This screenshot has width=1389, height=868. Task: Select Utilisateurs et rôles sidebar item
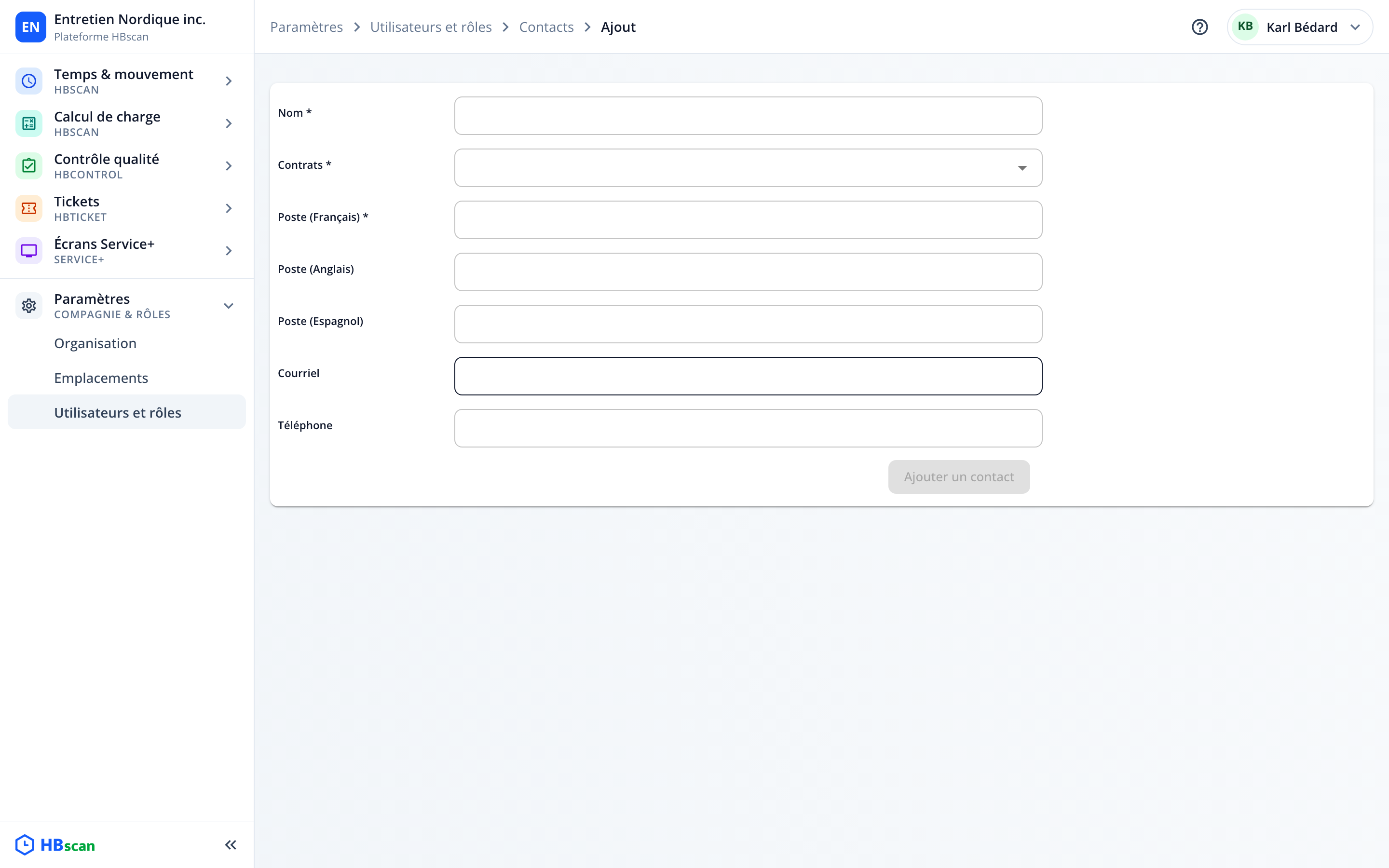tap(127, 412)
